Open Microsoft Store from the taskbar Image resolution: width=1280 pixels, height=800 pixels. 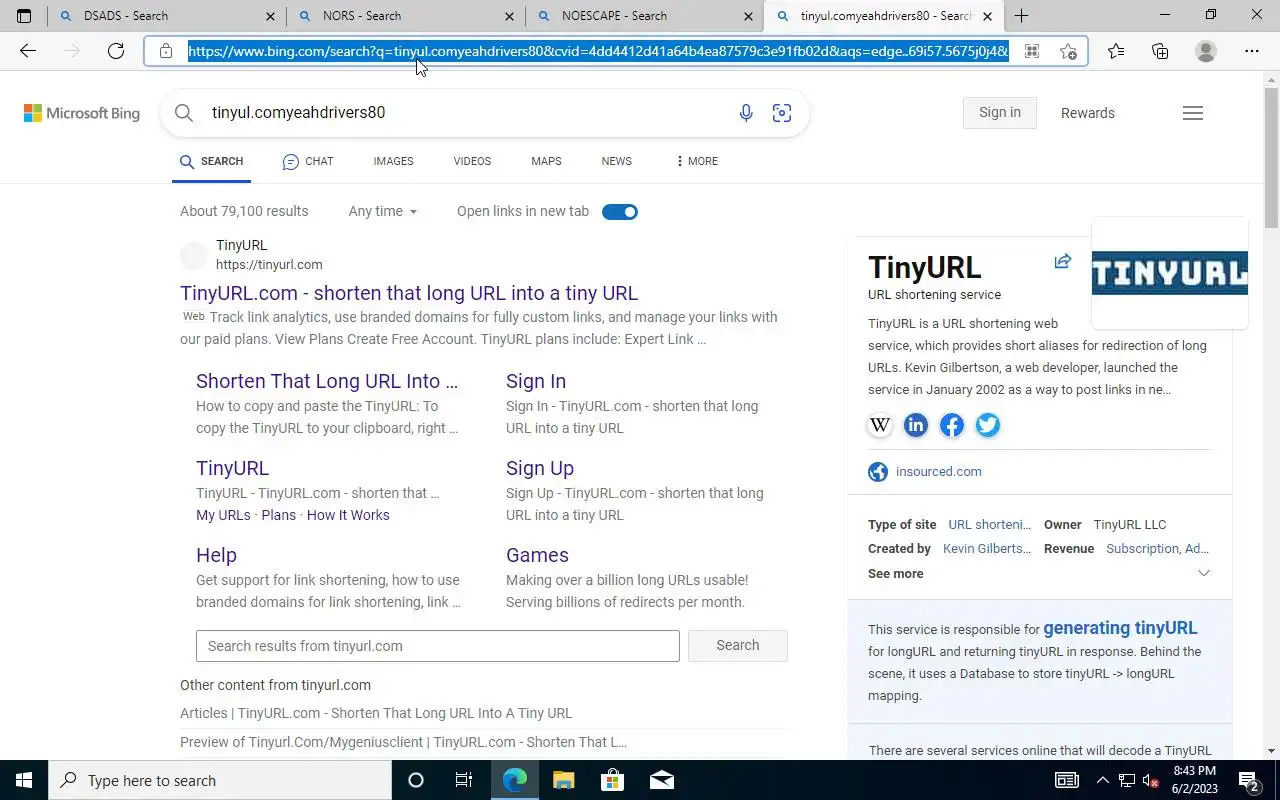[x=612, y=780]
